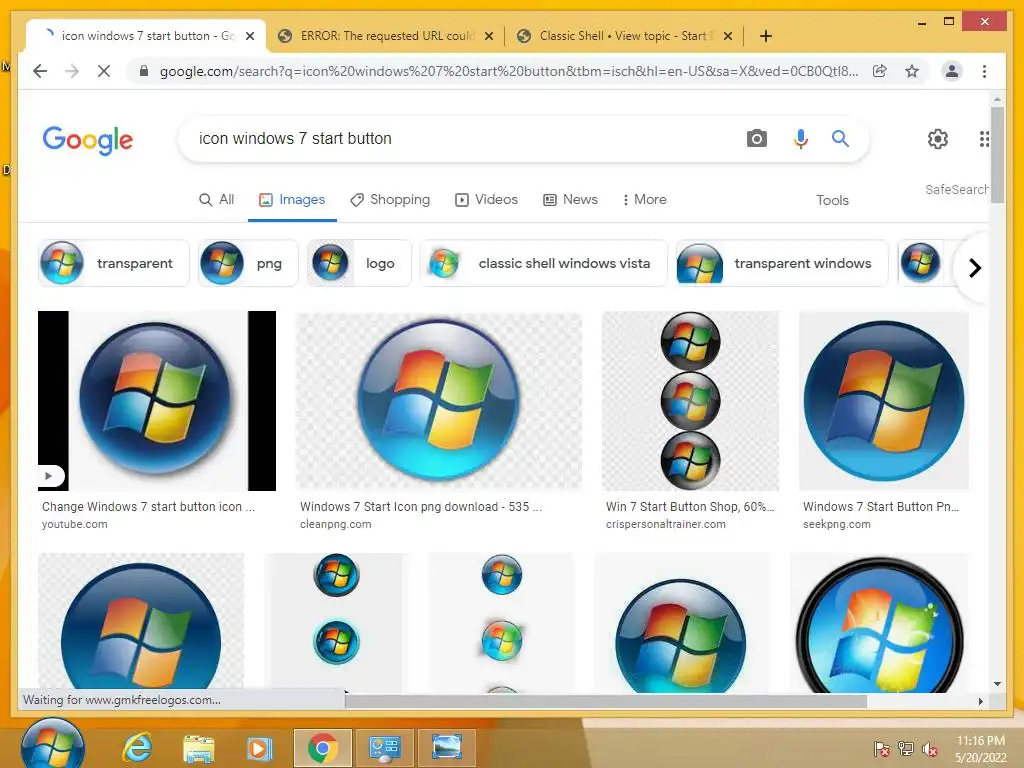Click the horizontal scrollbar right arrow

click(981, 701)
